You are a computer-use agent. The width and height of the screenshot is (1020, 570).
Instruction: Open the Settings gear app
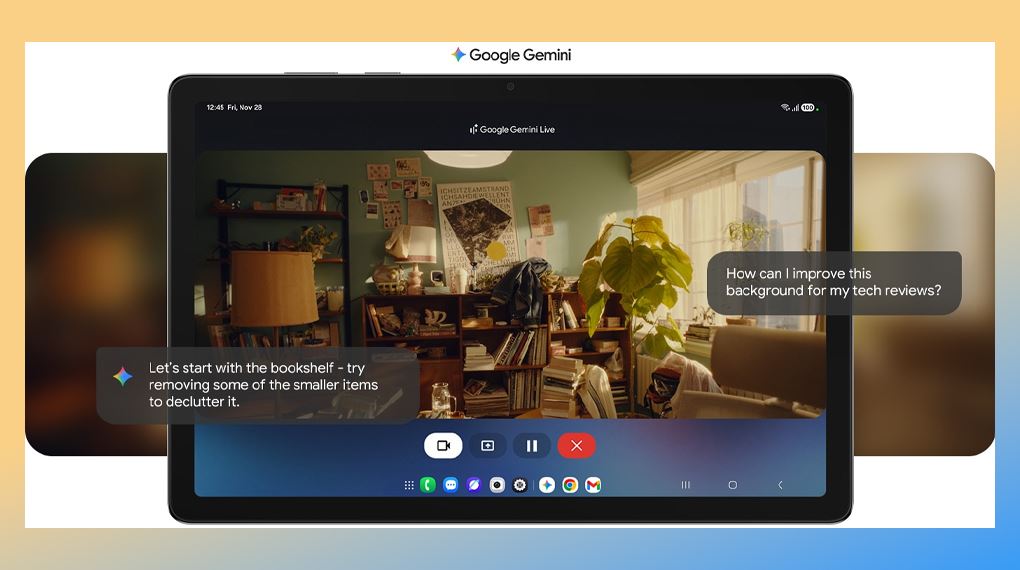[x=520, y=485]
